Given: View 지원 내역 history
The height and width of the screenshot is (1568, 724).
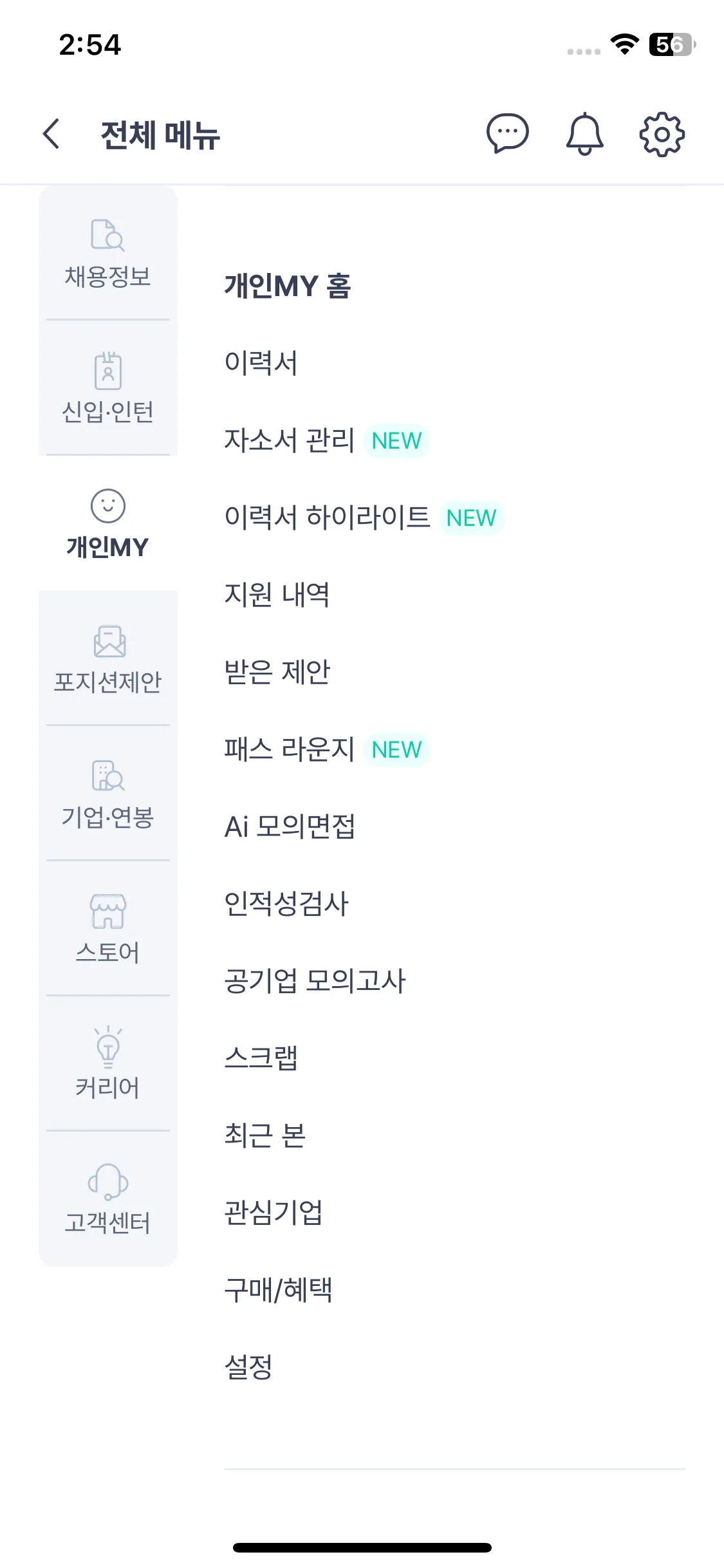Looking at the screenshot, I should [x=277, y=595].
